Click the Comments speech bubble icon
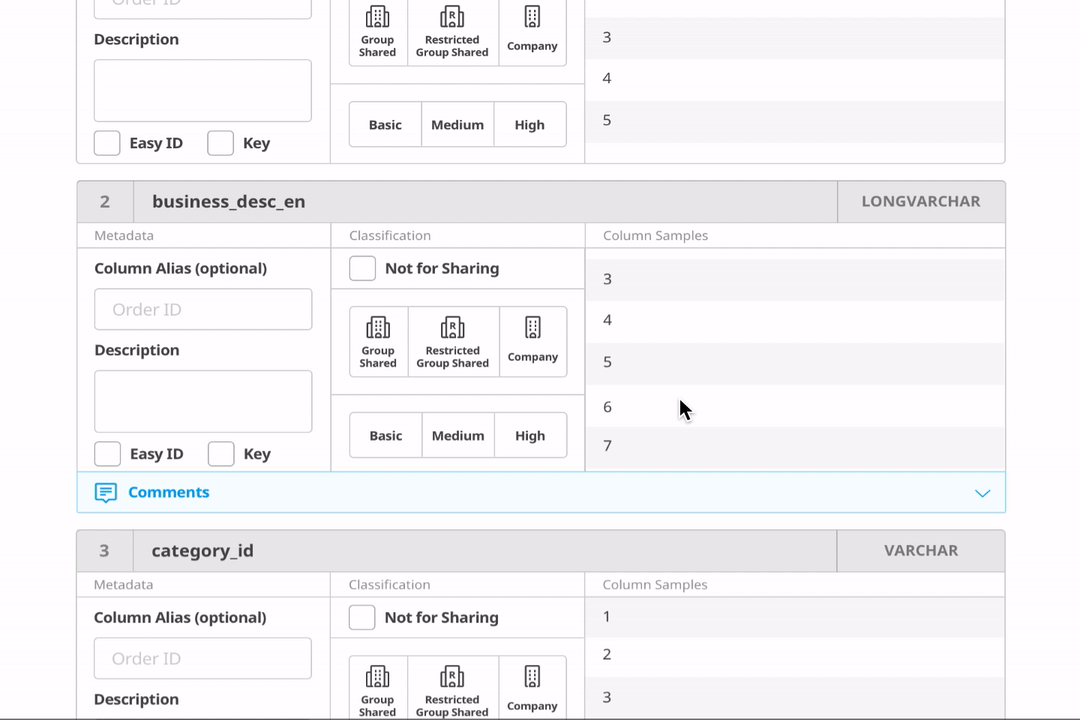Screen dimensions: 1080x720 105,493
